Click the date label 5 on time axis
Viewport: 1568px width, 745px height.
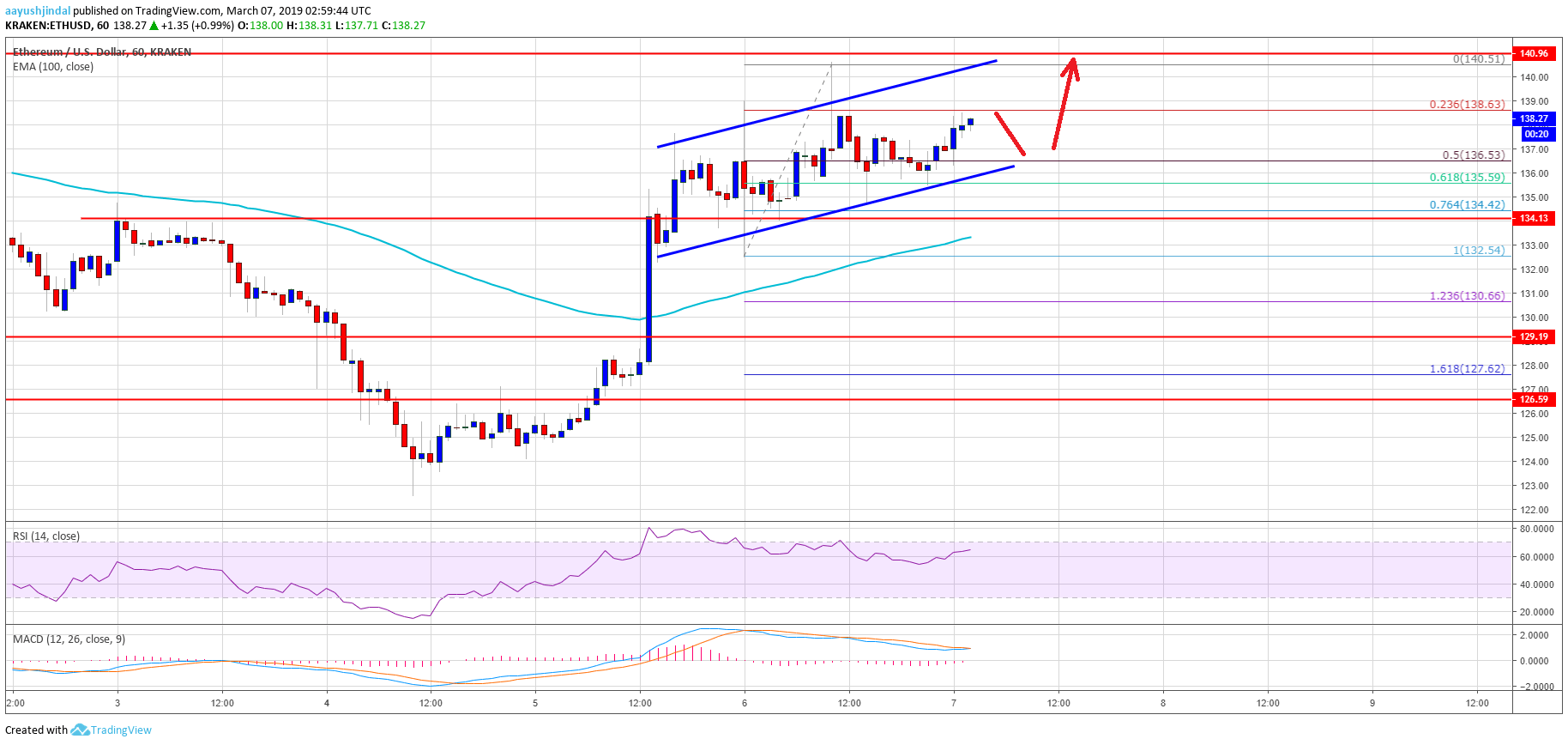click(x=535, y=703)
